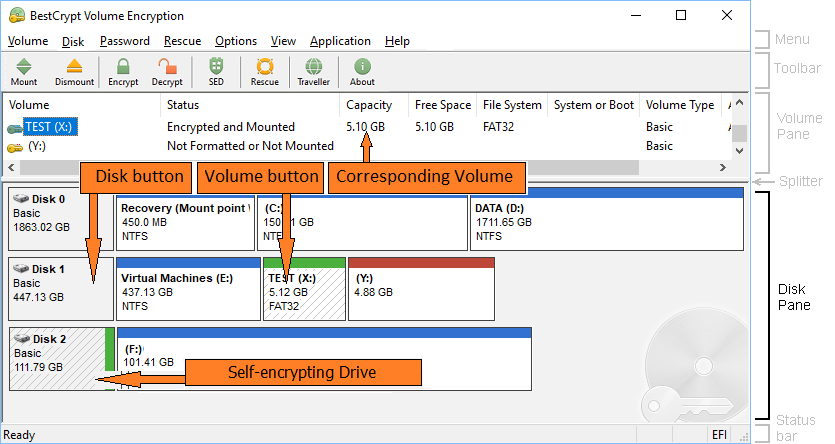Select the (Y:) 4.88 GB partition
This screenshot has height=444, width=835.
point(421,289)
